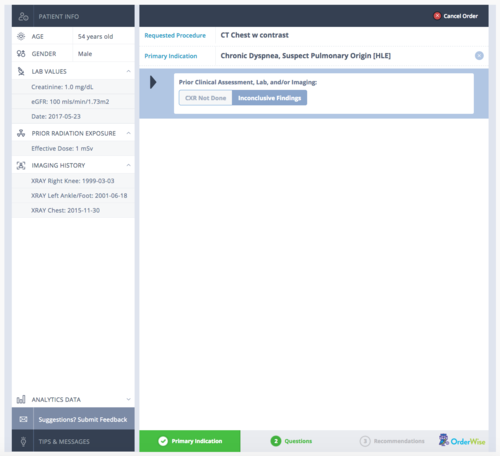Click the Gender symbol icon
This screenshot has width=500, height=456.
click(x=21, y=53)
